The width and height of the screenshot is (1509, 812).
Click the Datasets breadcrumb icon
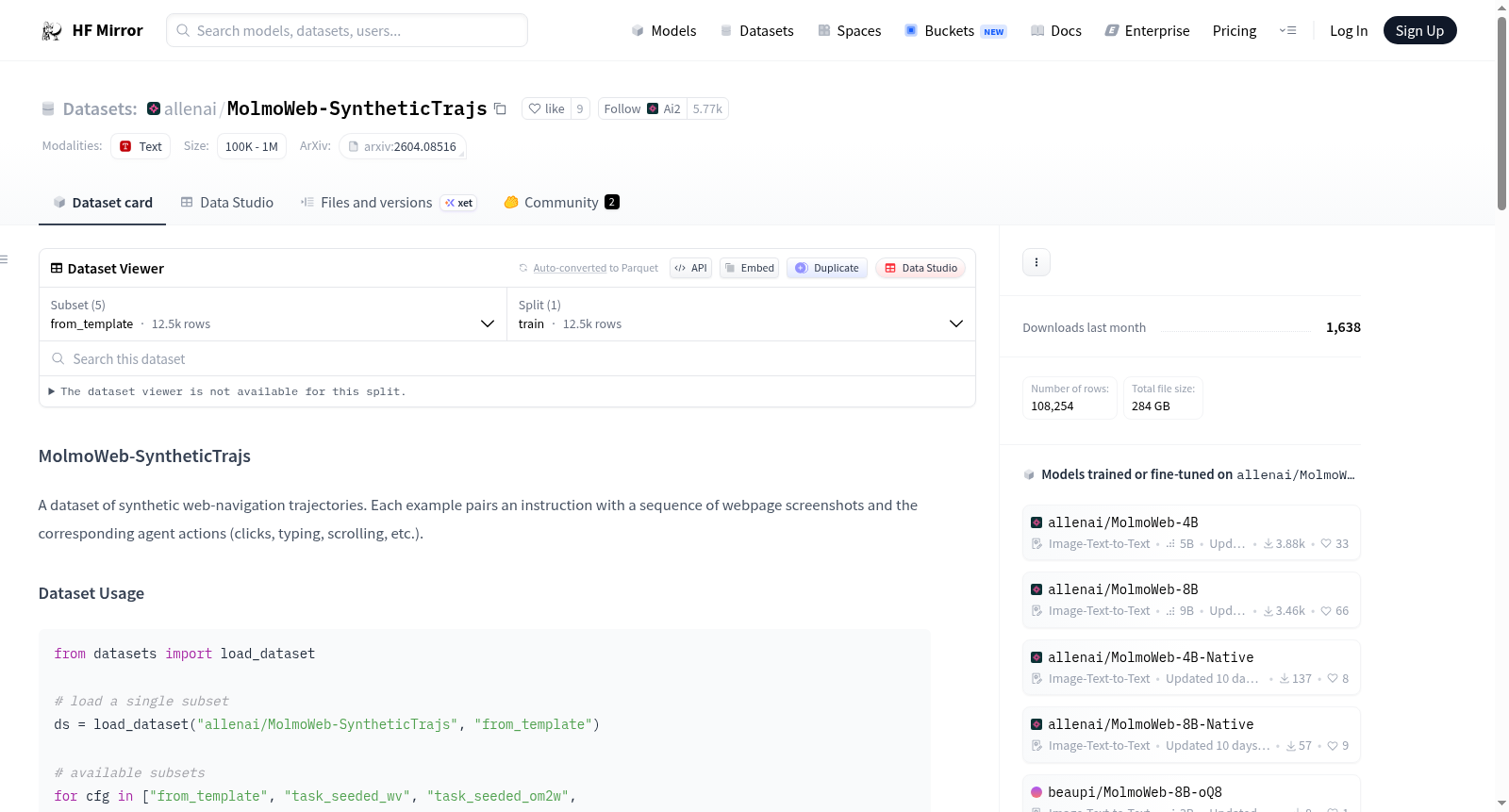coord(48,108)
